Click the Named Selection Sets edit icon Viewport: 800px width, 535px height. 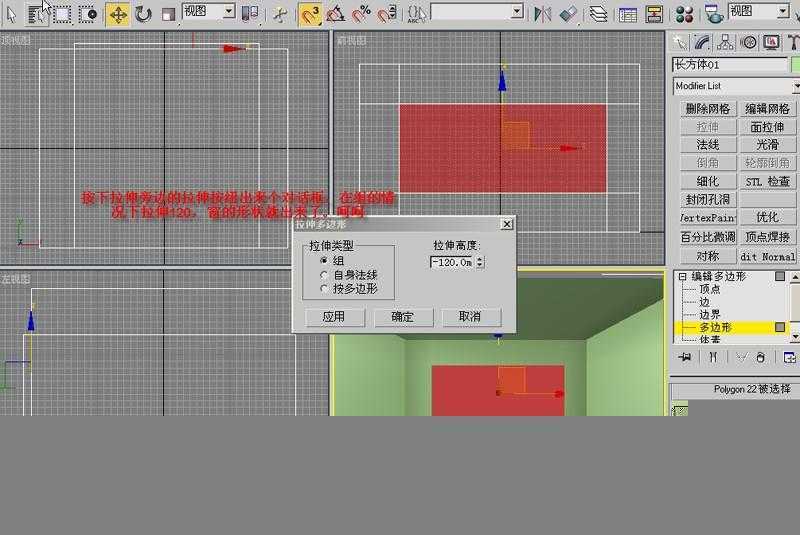coord(417,14)
